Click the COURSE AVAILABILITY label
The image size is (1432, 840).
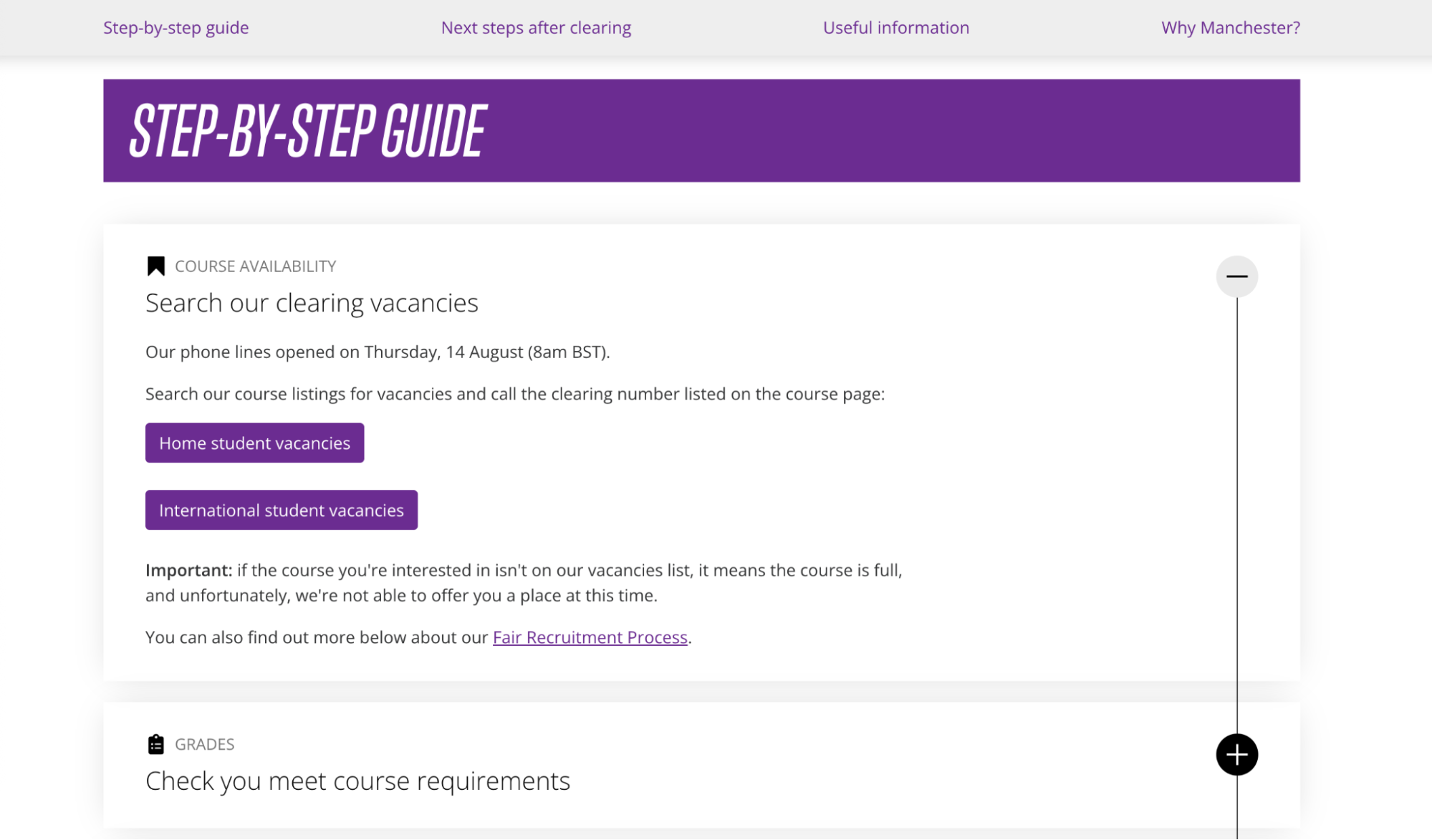pos(255,266)
